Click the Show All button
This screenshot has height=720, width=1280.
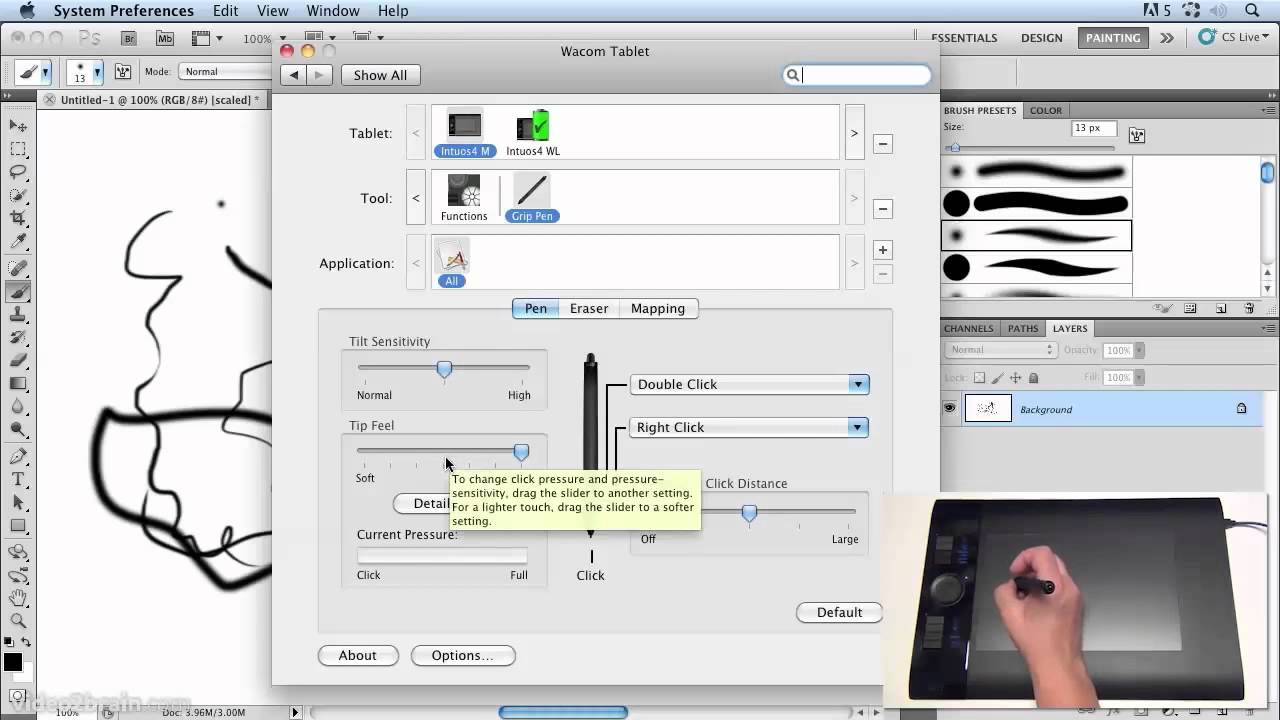tap(380, 75)
